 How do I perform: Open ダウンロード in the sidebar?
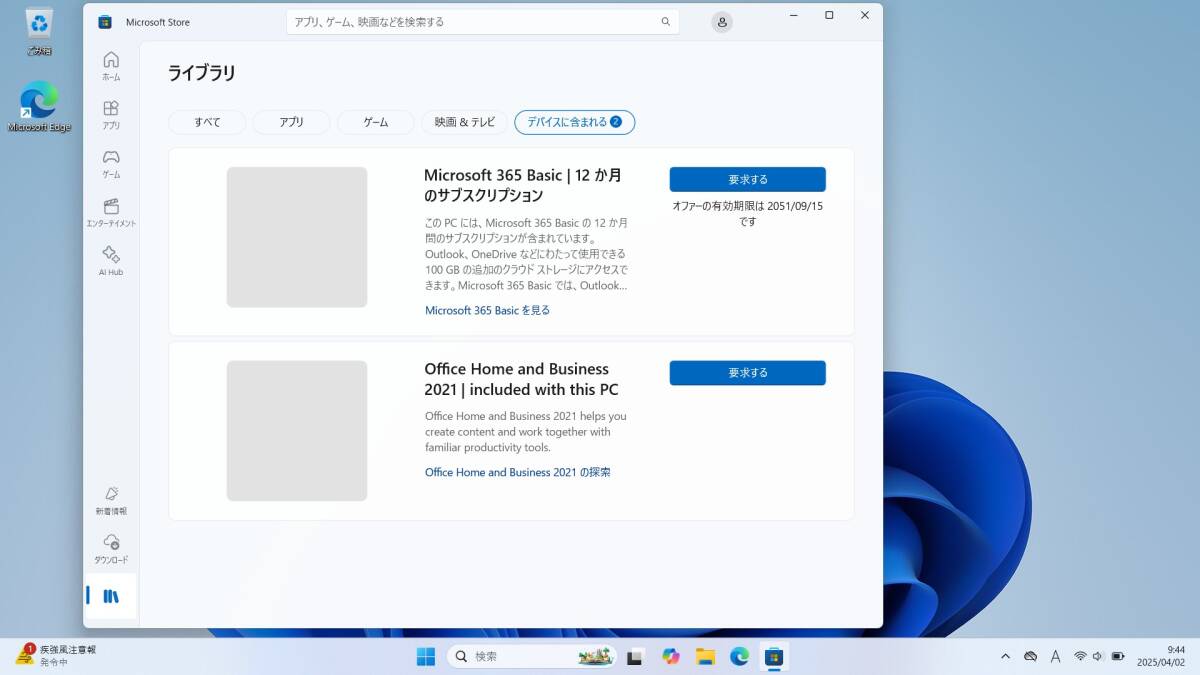coord(111,549)
